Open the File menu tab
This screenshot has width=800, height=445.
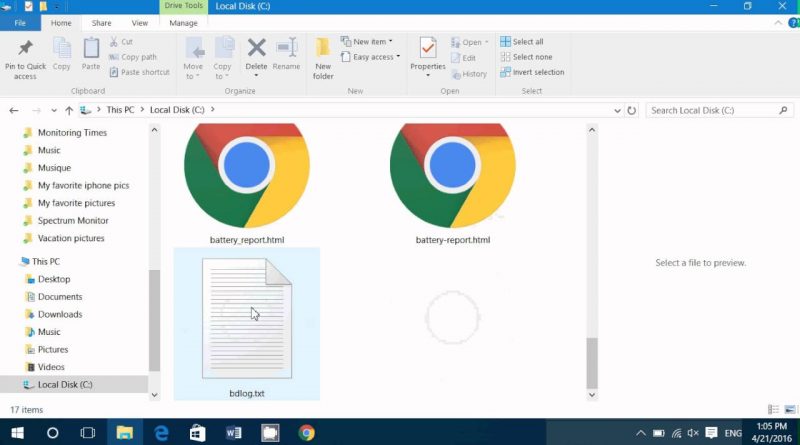[x=20, y=23]
